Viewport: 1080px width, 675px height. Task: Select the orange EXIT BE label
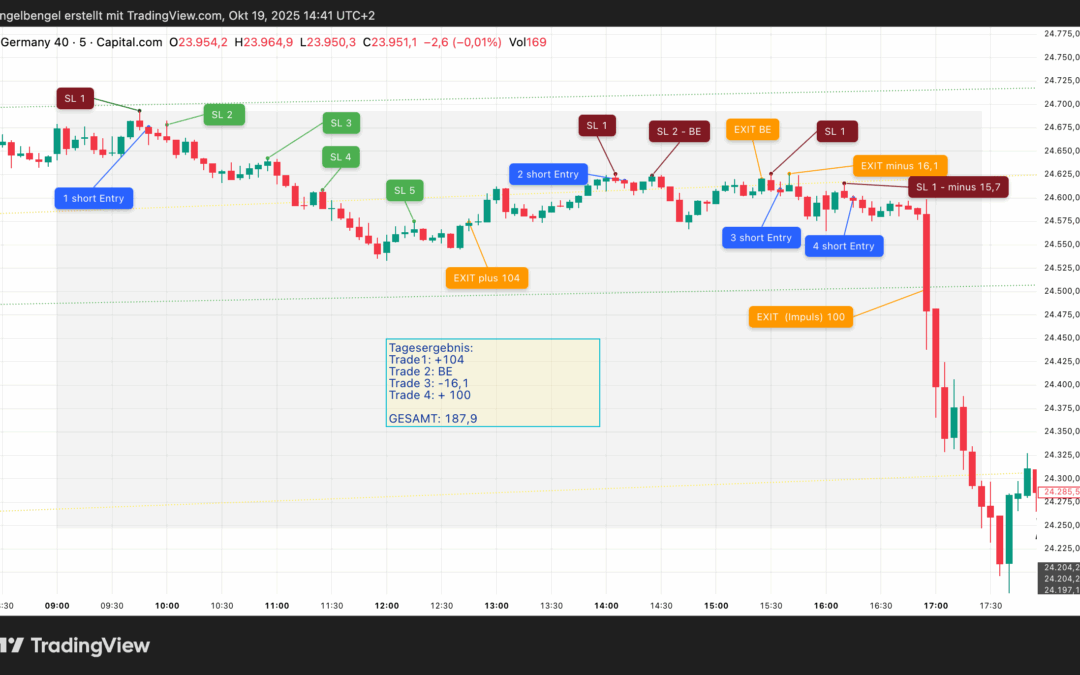pyautogui.click(x=752, y=130)
